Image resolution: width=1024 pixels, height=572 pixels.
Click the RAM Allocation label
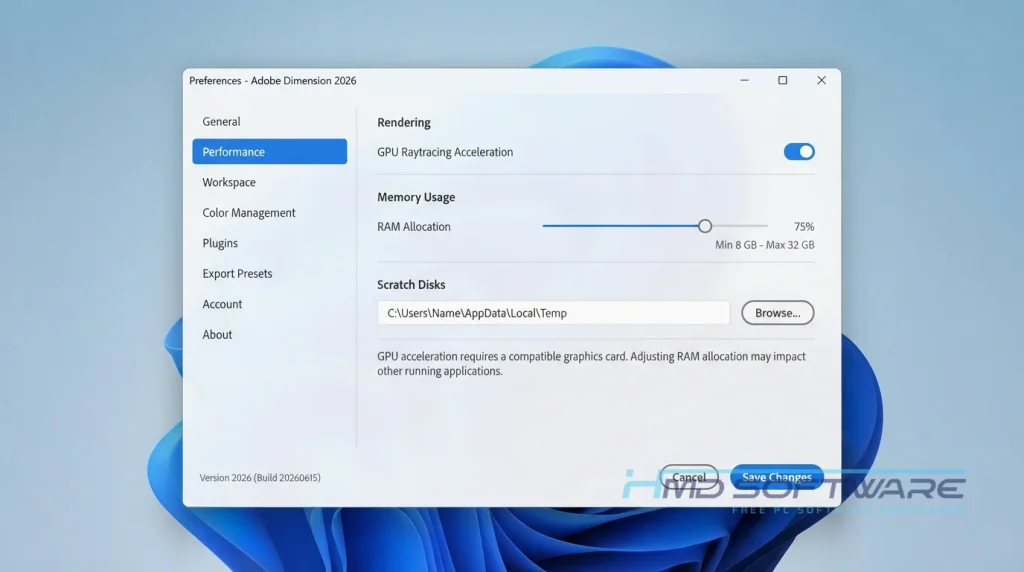coord(413,227)
